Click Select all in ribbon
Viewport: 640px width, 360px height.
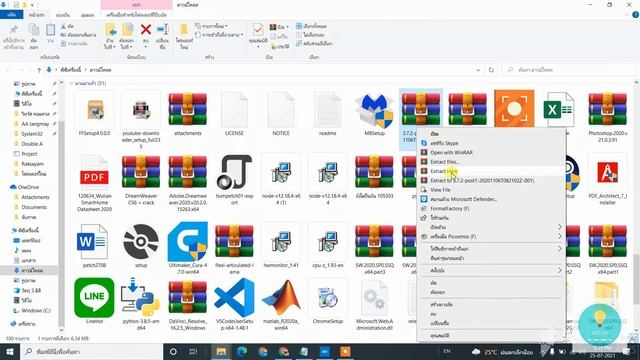click(311, 26)
